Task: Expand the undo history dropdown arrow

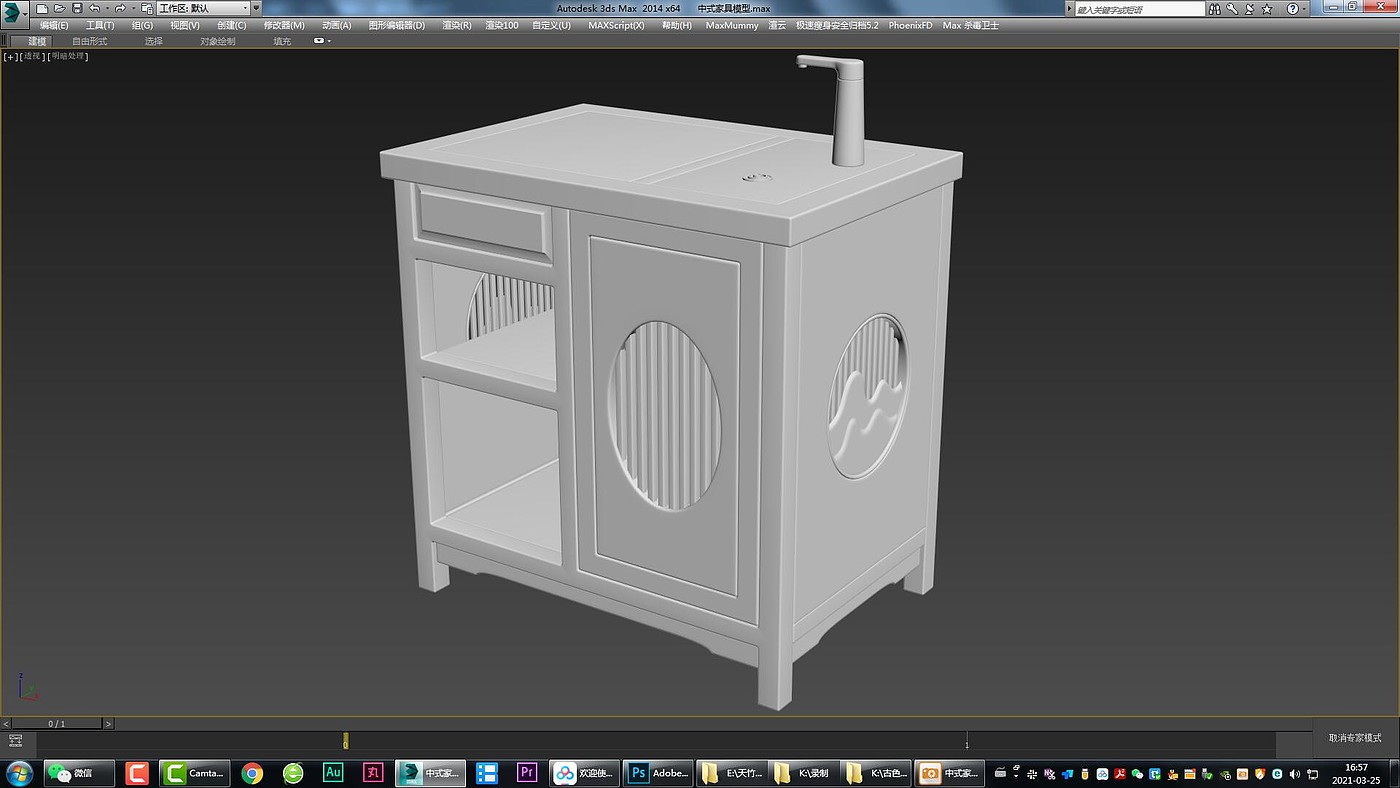Action: click(106, 8)
